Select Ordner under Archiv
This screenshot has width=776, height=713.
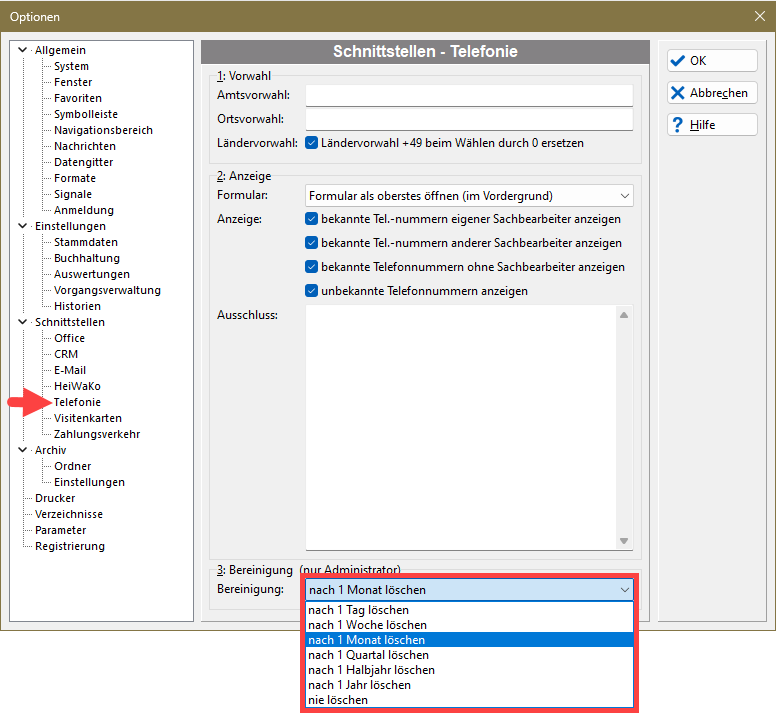72,466
